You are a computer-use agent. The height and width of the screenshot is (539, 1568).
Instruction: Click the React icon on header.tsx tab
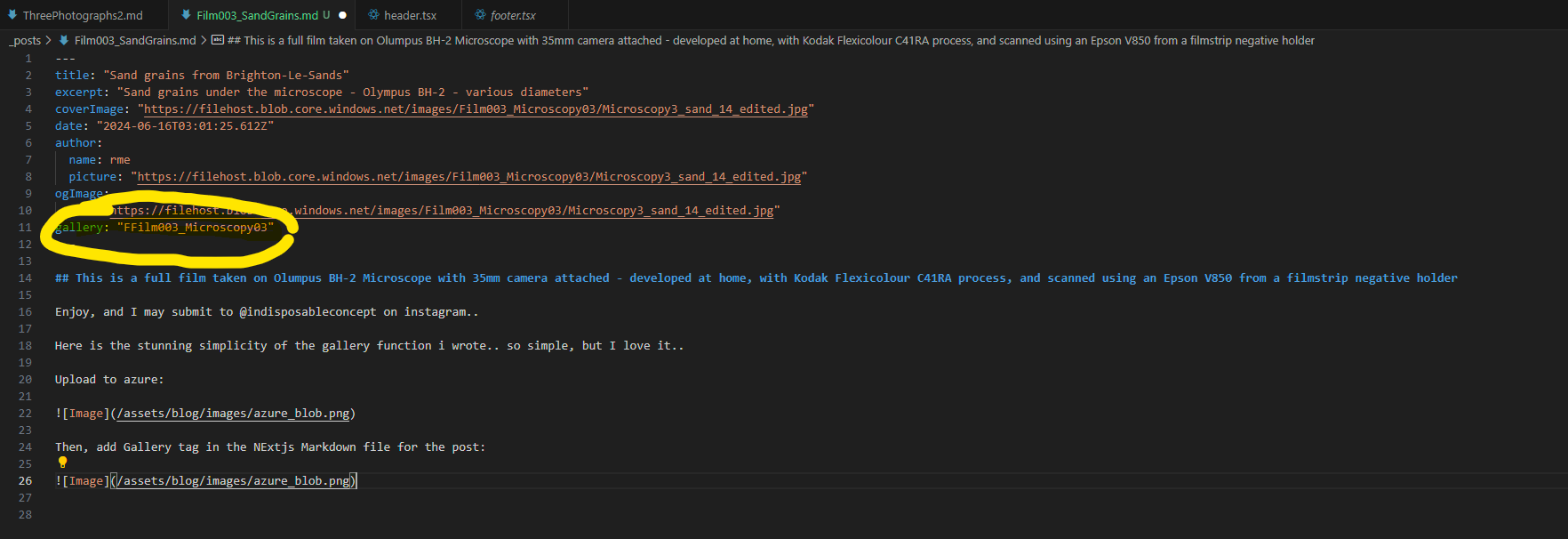(x=374, y=15)
